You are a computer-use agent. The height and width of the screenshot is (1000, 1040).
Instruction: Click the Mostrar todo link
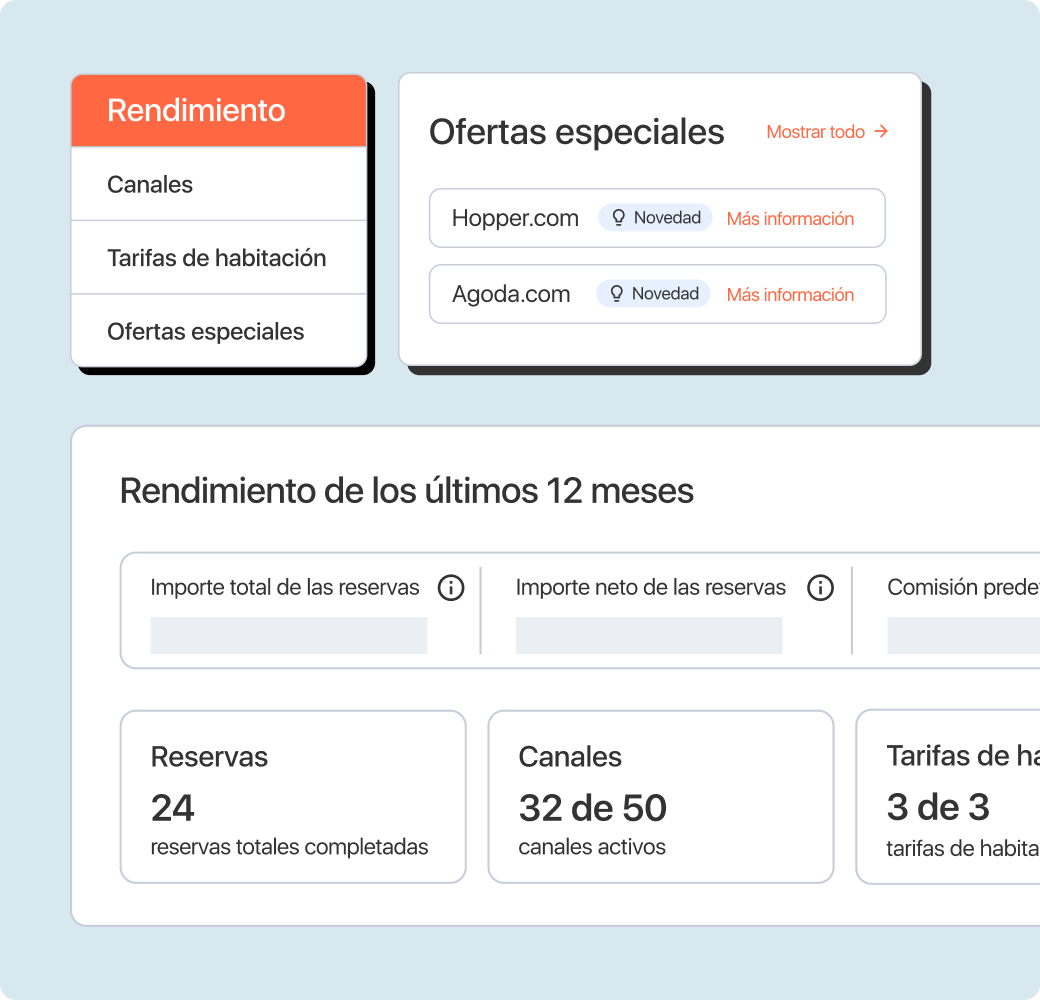point(815,132)
